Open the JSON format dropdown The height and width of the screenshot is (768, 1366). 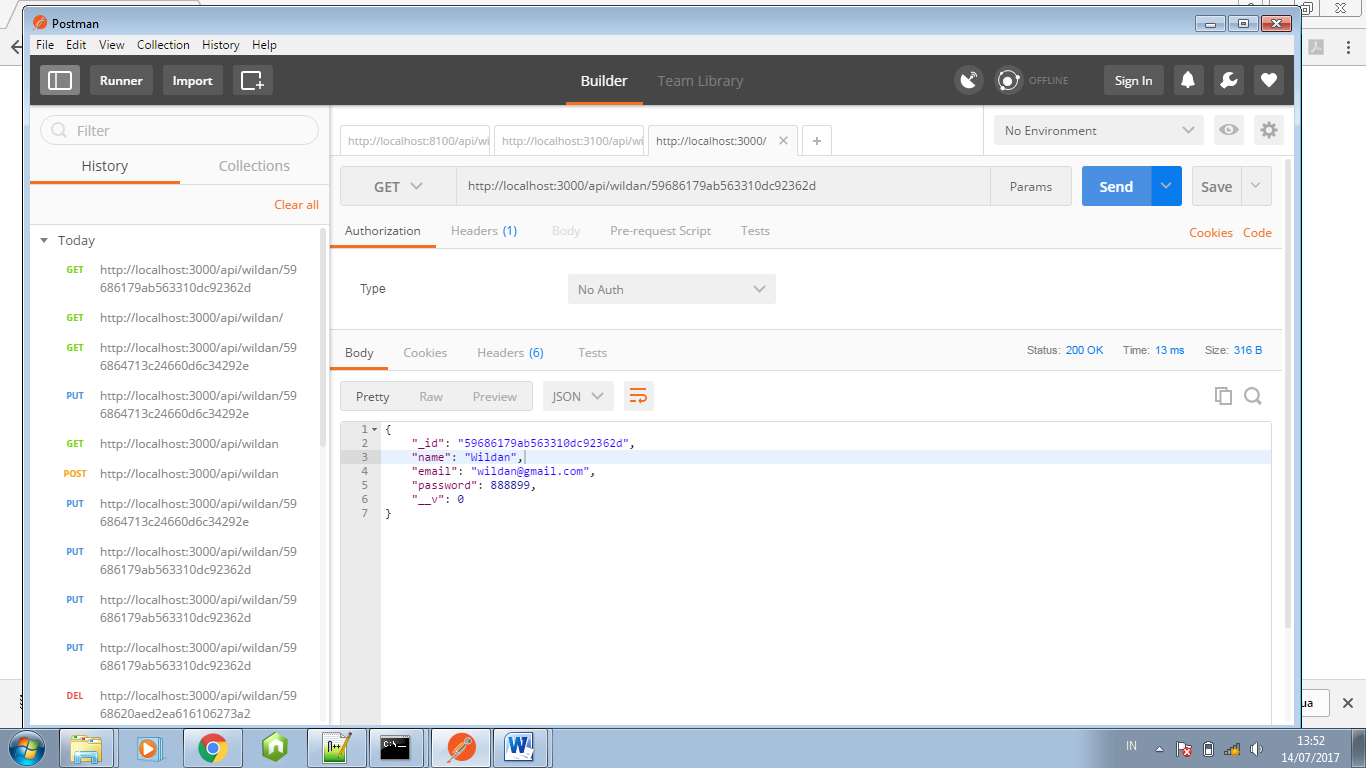pyautogui.click(x=578, y=396)
